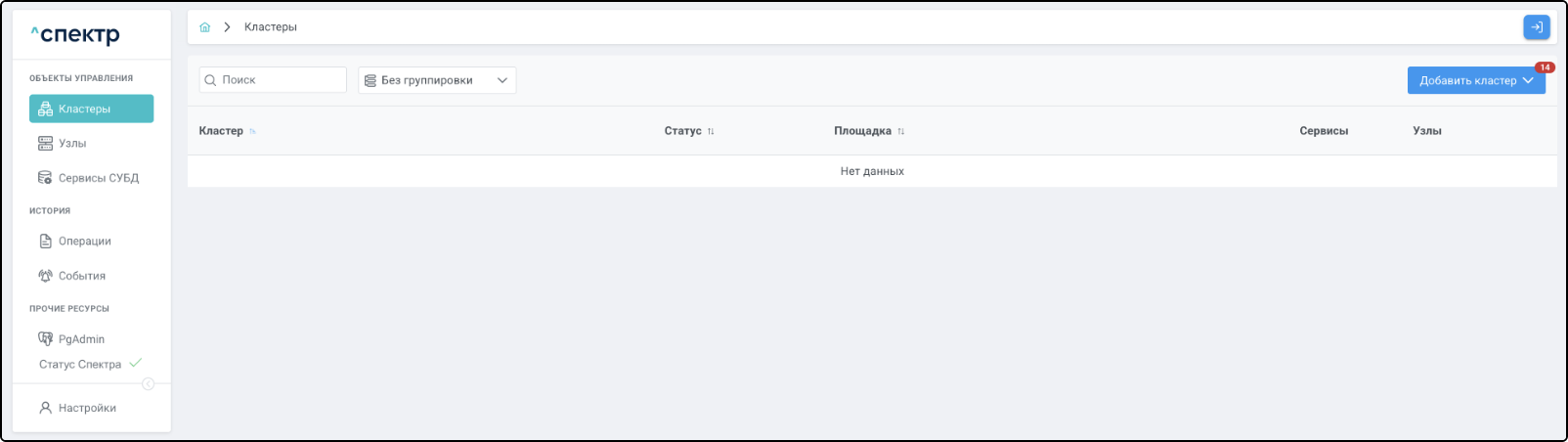Click the Кластеры breadcrumb link
Image resolution: width=1568 pixels, height=442 pixels.
click(271, 27)
